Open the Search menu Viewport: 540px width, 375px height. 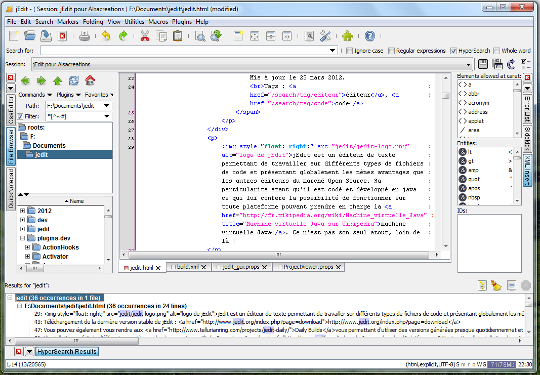point(44,22)
